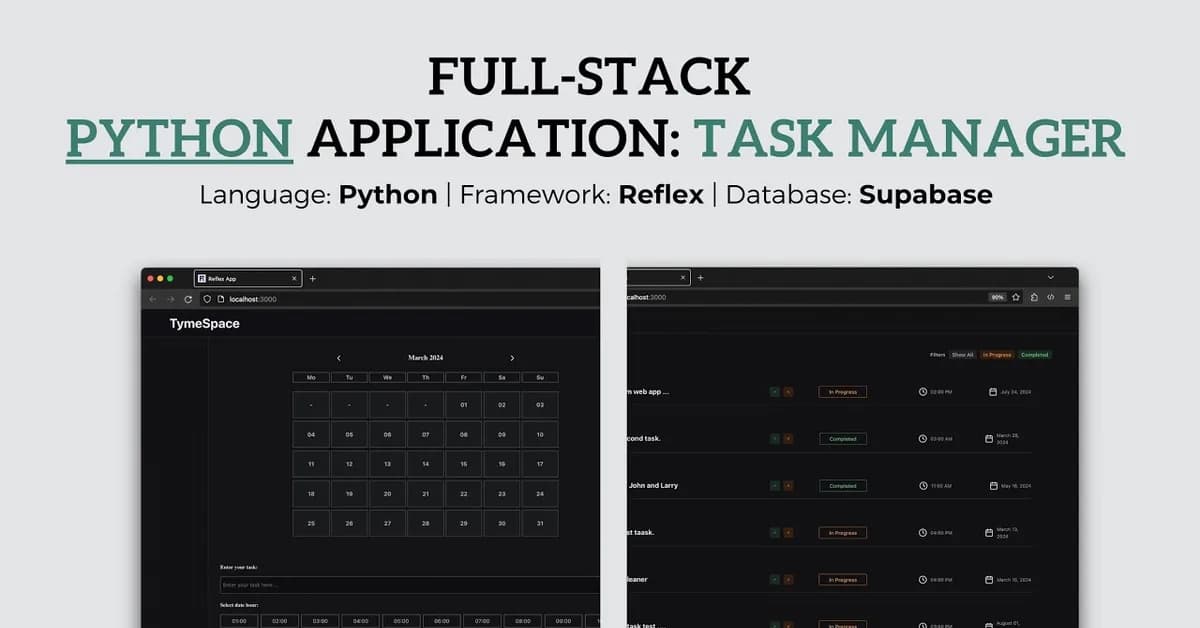Click the bookmark star icon in the right window toolbar
Viewport: 1200px width, 628px height.
1015,297
